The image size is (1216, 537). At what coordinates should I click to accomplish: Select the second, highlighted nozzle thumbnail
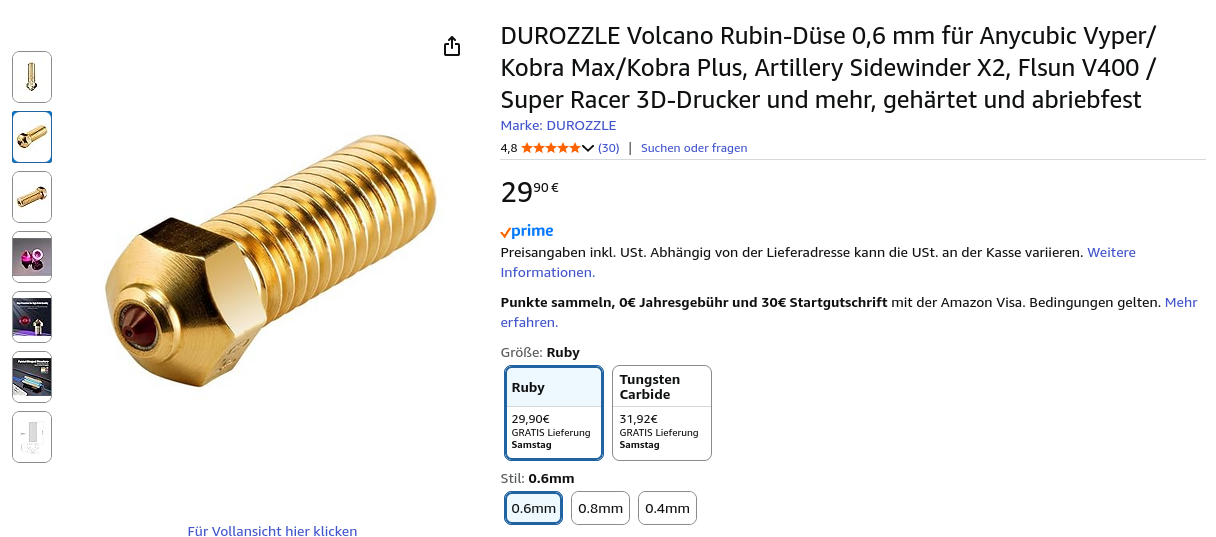click(x=32, y=137)
